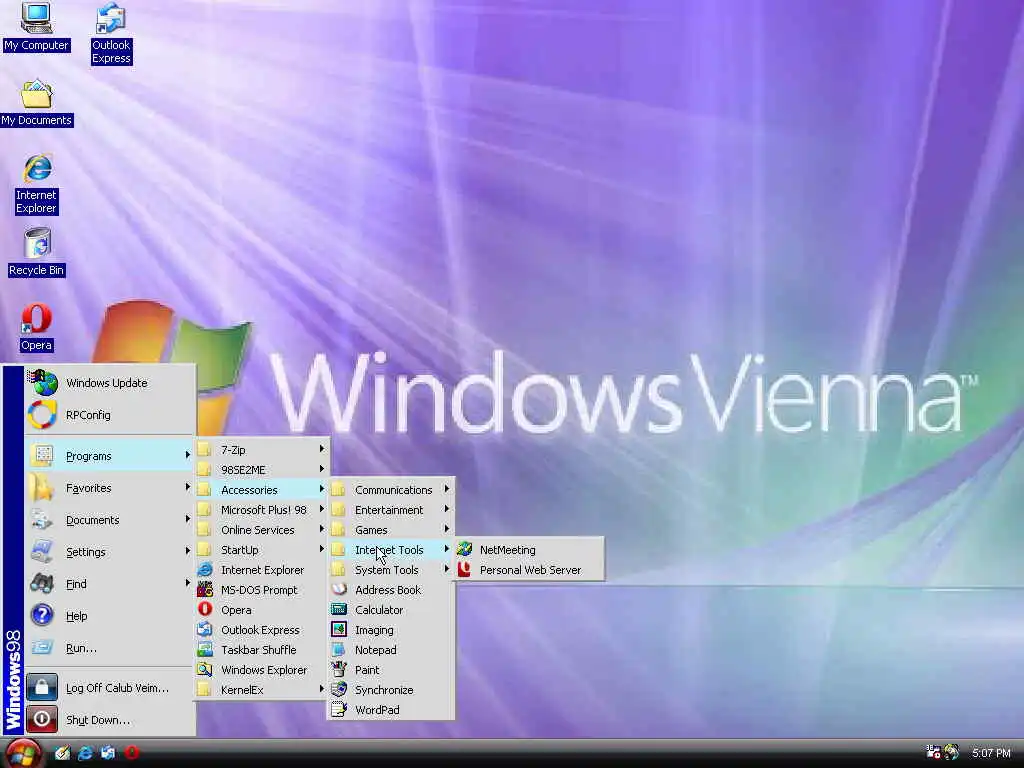The width and height of the screenshot is (1024, 768).
Task: Click the Show Desktop quick launch icon
Action: point(62,753)
